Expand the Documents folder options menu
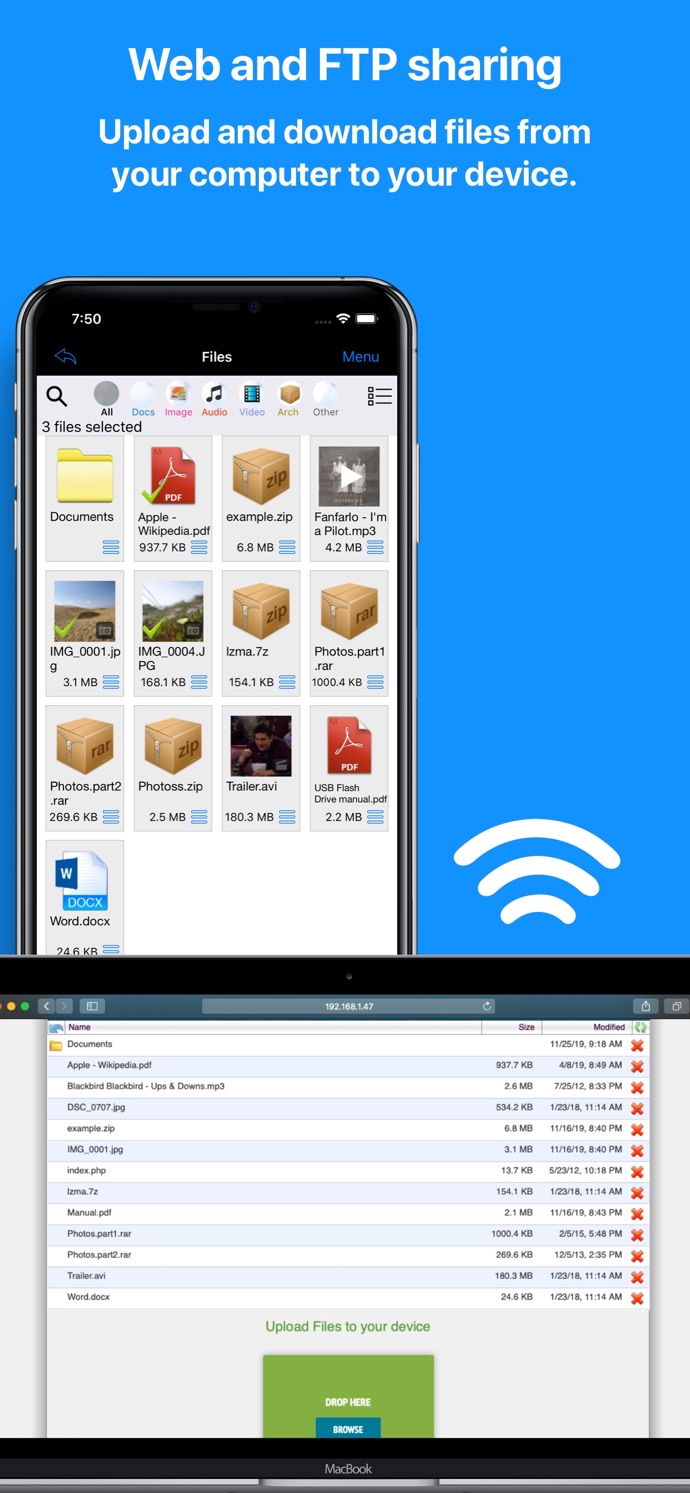This screenshot has height=1493, width=690. click(x=111, y=548)
